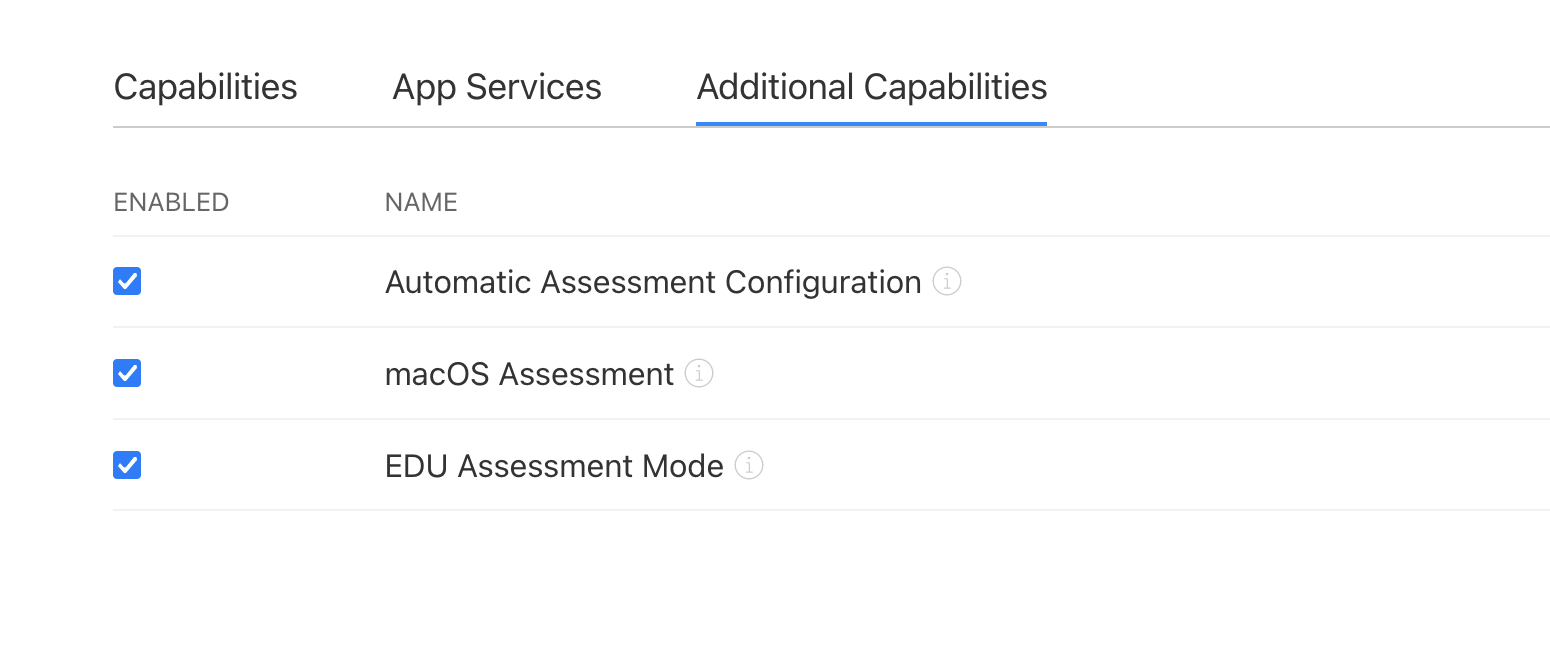Click the Automatic Assessment Configuration name text
Viewport: 1550px width, 670px height.
[653, 282]
